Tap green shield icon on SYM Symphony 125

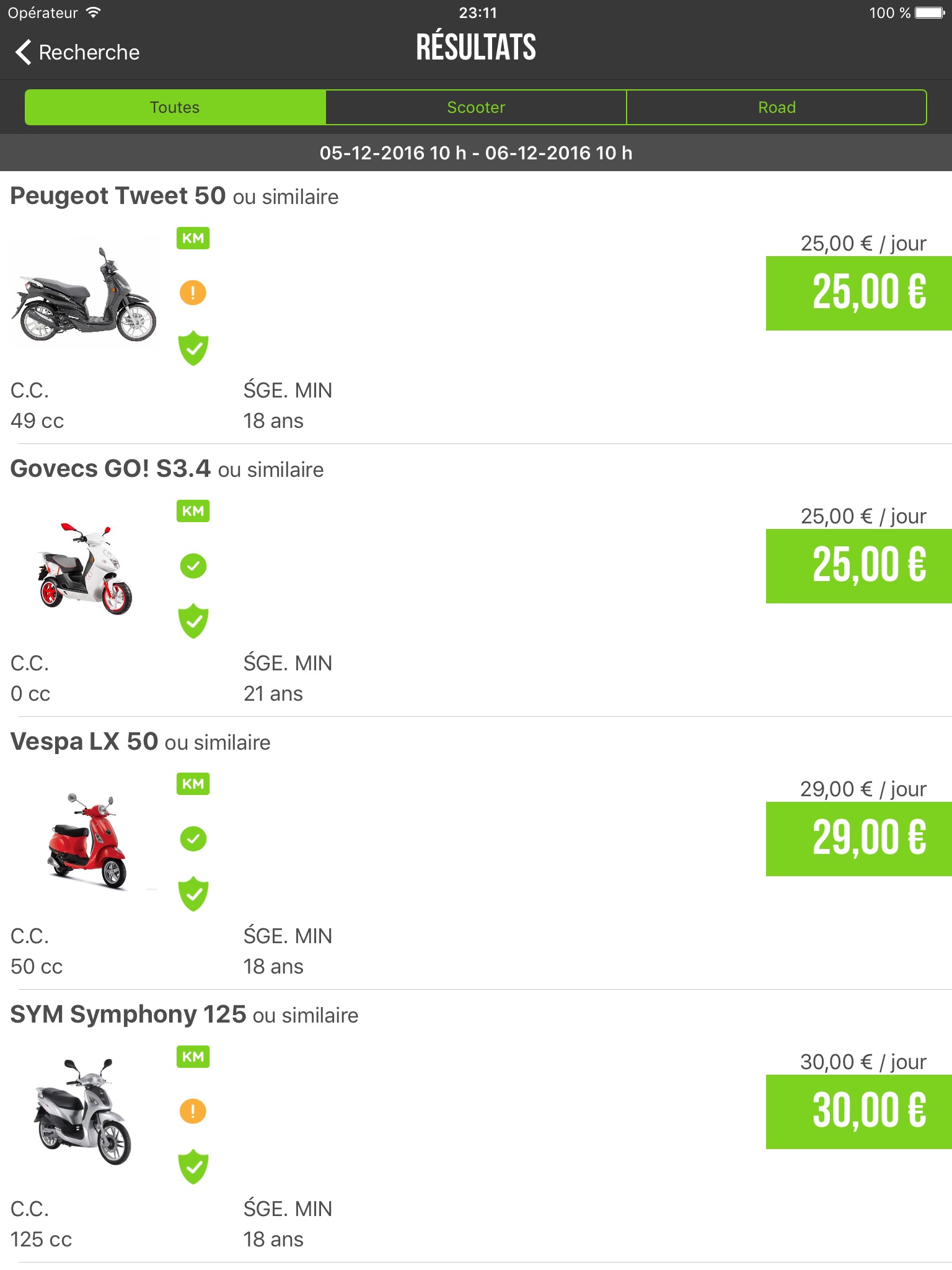(x=193, y=1166)
